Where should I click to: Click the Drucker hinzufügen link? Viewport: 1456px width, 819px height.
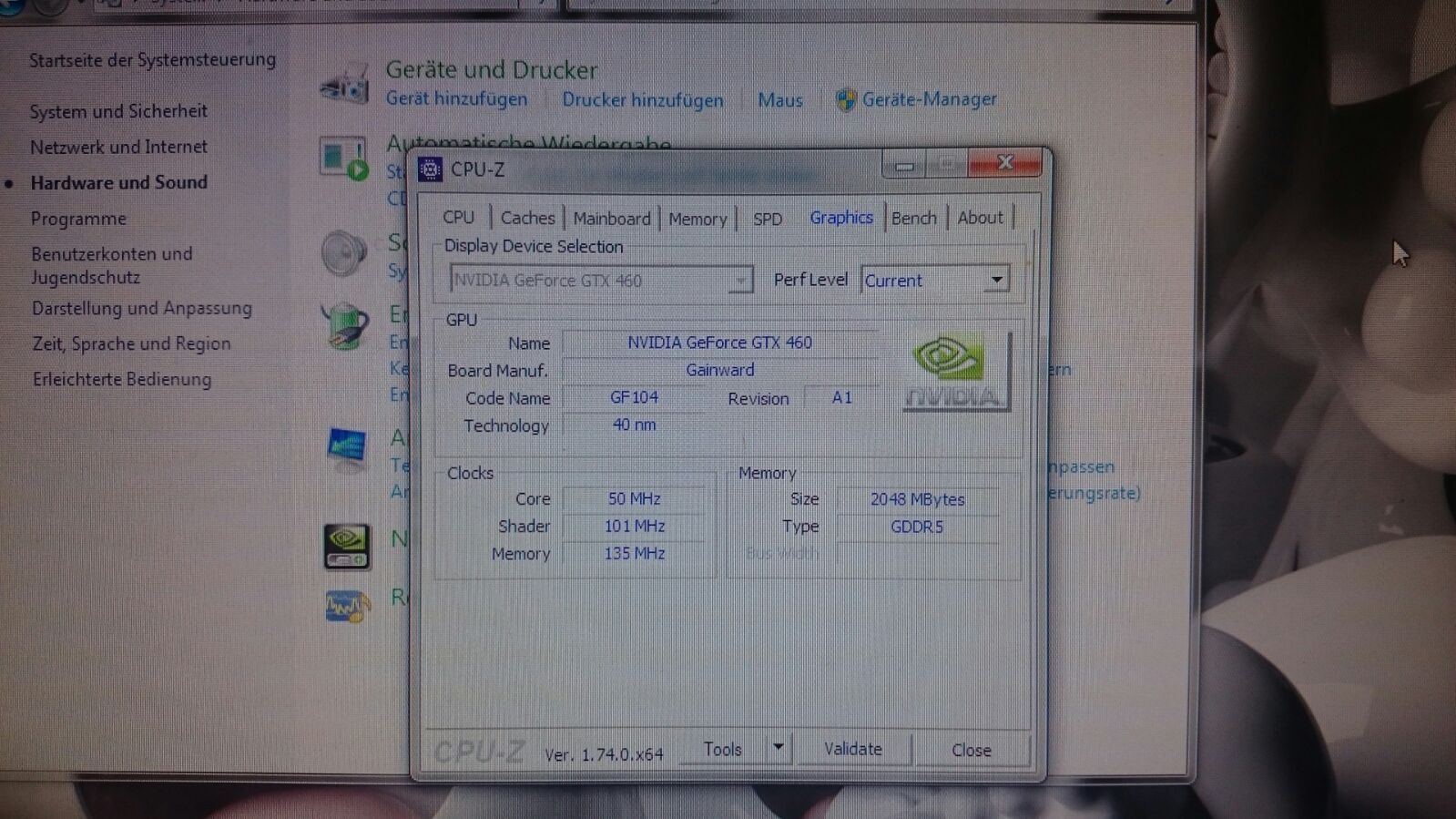coord(643,99)
